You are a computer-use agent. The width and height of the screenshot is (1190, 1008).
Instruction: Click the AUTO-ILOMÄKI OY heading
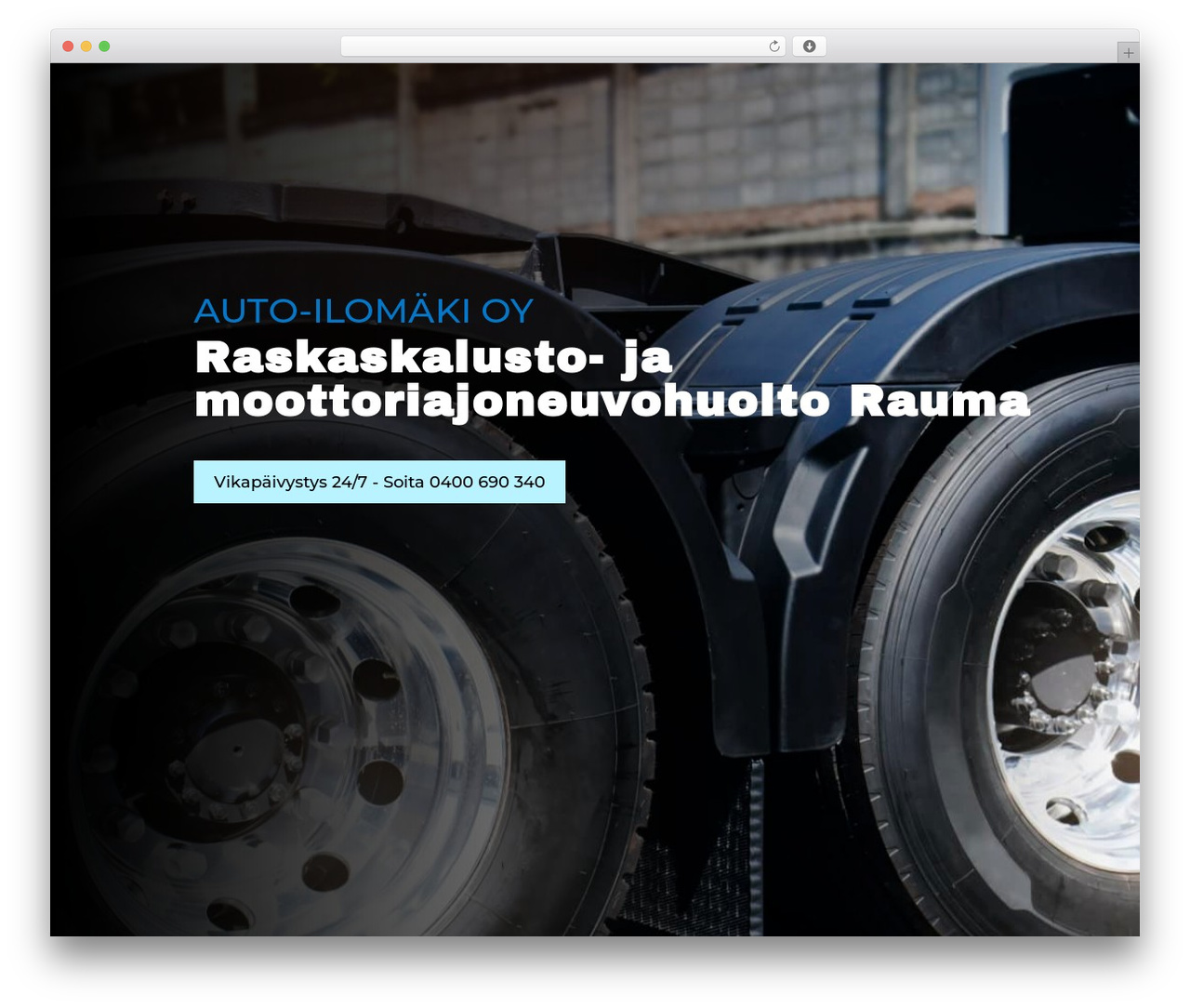(364, 311)
